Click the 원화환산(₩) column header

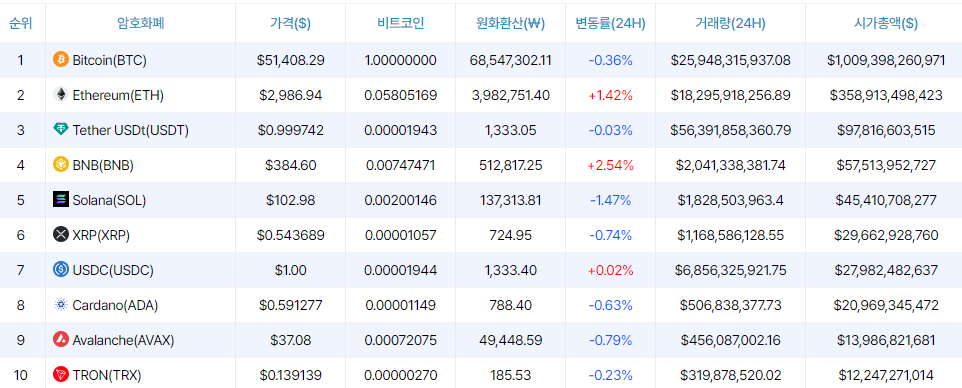click(x=510, y=23)
